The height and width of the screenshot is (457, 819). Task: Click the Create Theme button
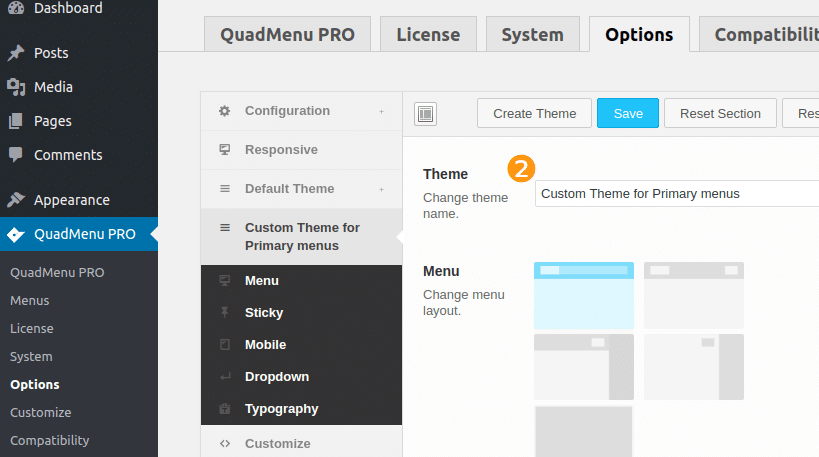click(x=534, y=113)
